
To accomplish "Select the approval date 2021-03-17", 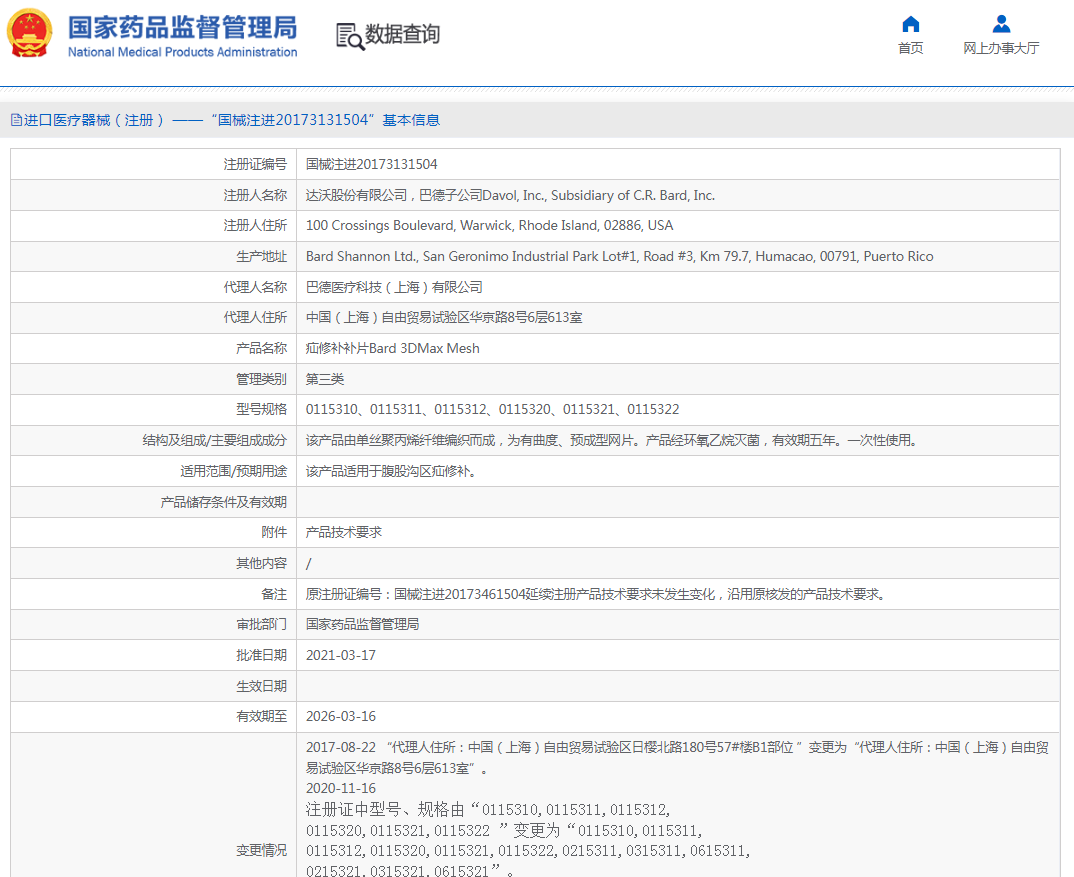I will tap(340, 655).
